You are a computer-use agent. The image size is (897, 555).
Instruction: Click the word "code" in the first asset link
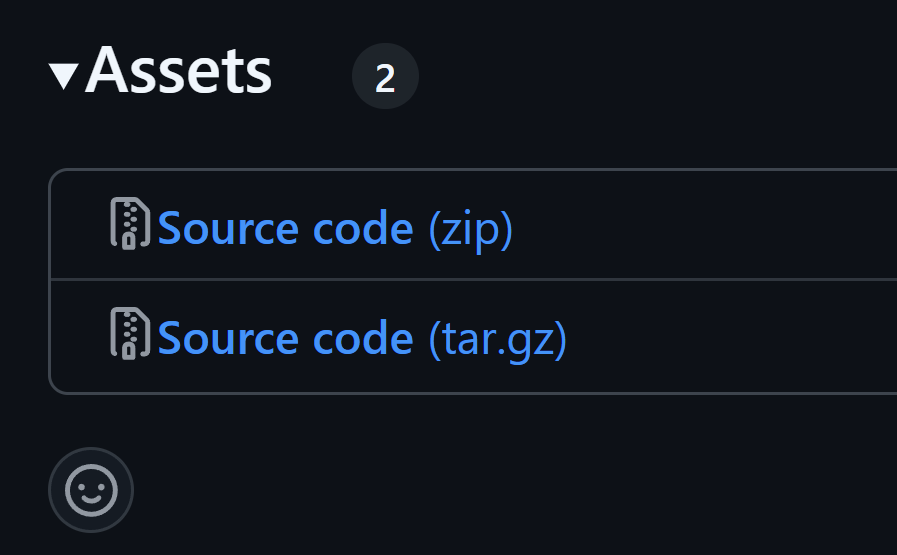pyautogui.click(x=363, y=228)
